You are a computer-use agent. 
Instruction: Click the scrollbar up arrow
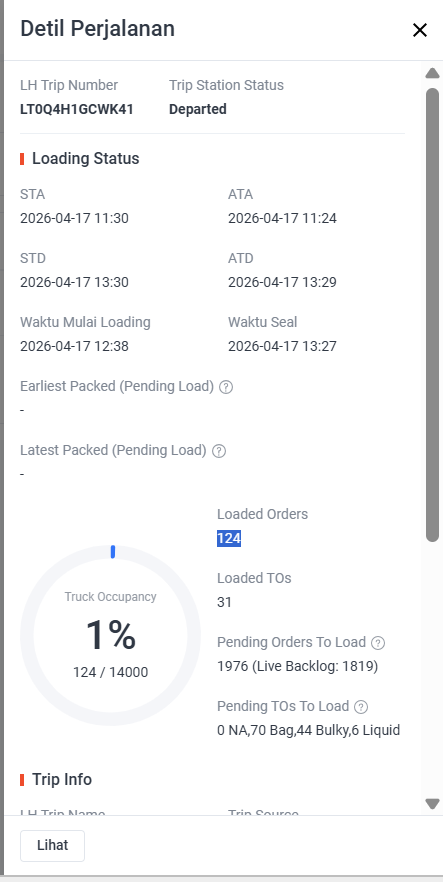coord(432,73)
